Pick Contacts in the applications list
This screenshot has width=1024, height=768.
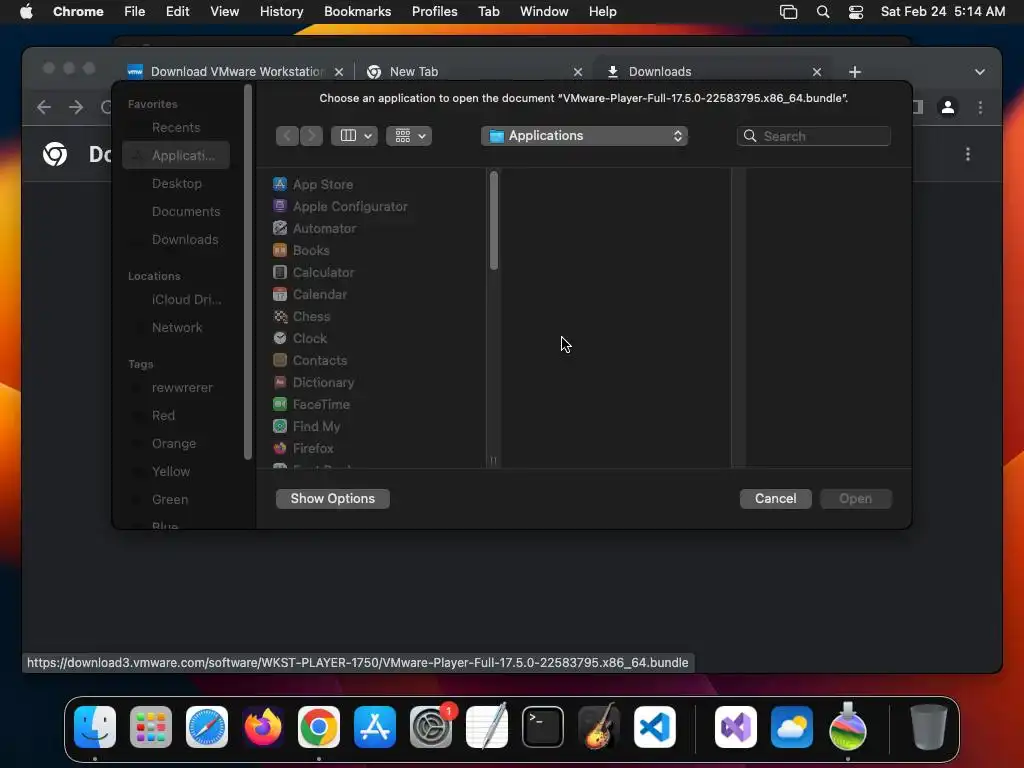[310, 360]
